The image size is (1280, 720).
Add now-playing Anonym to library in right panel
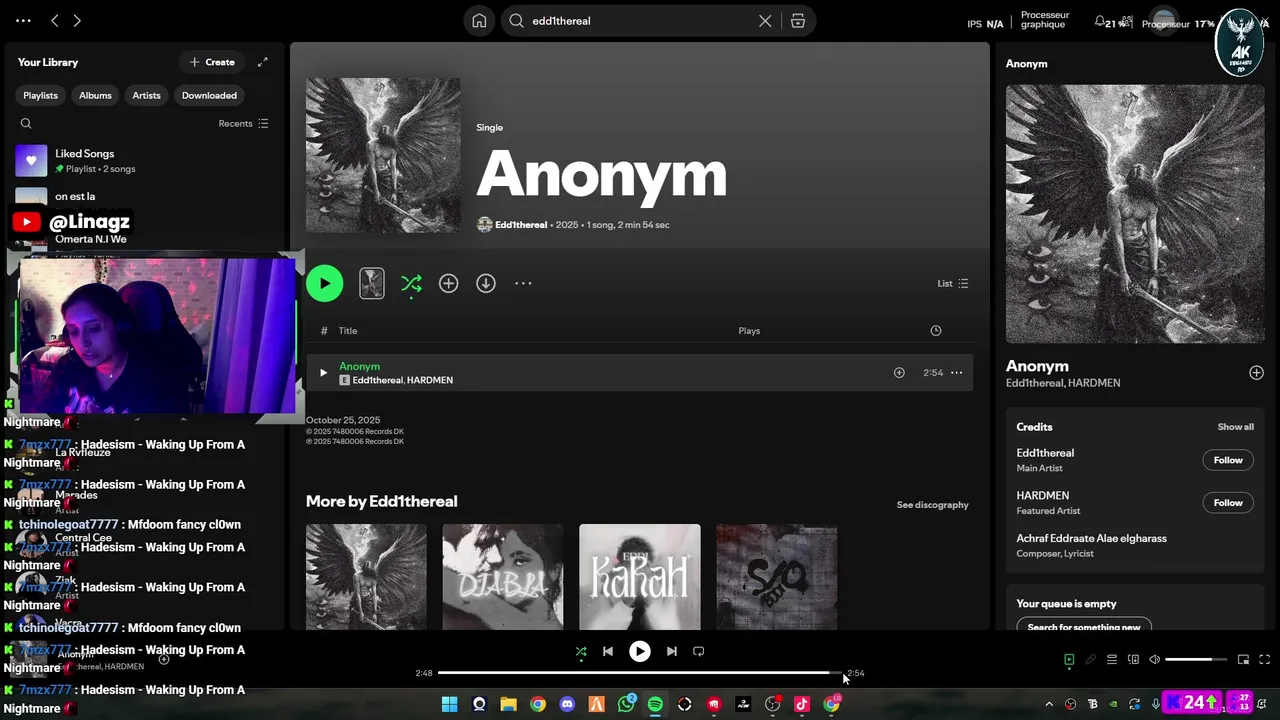[1256, 373]
